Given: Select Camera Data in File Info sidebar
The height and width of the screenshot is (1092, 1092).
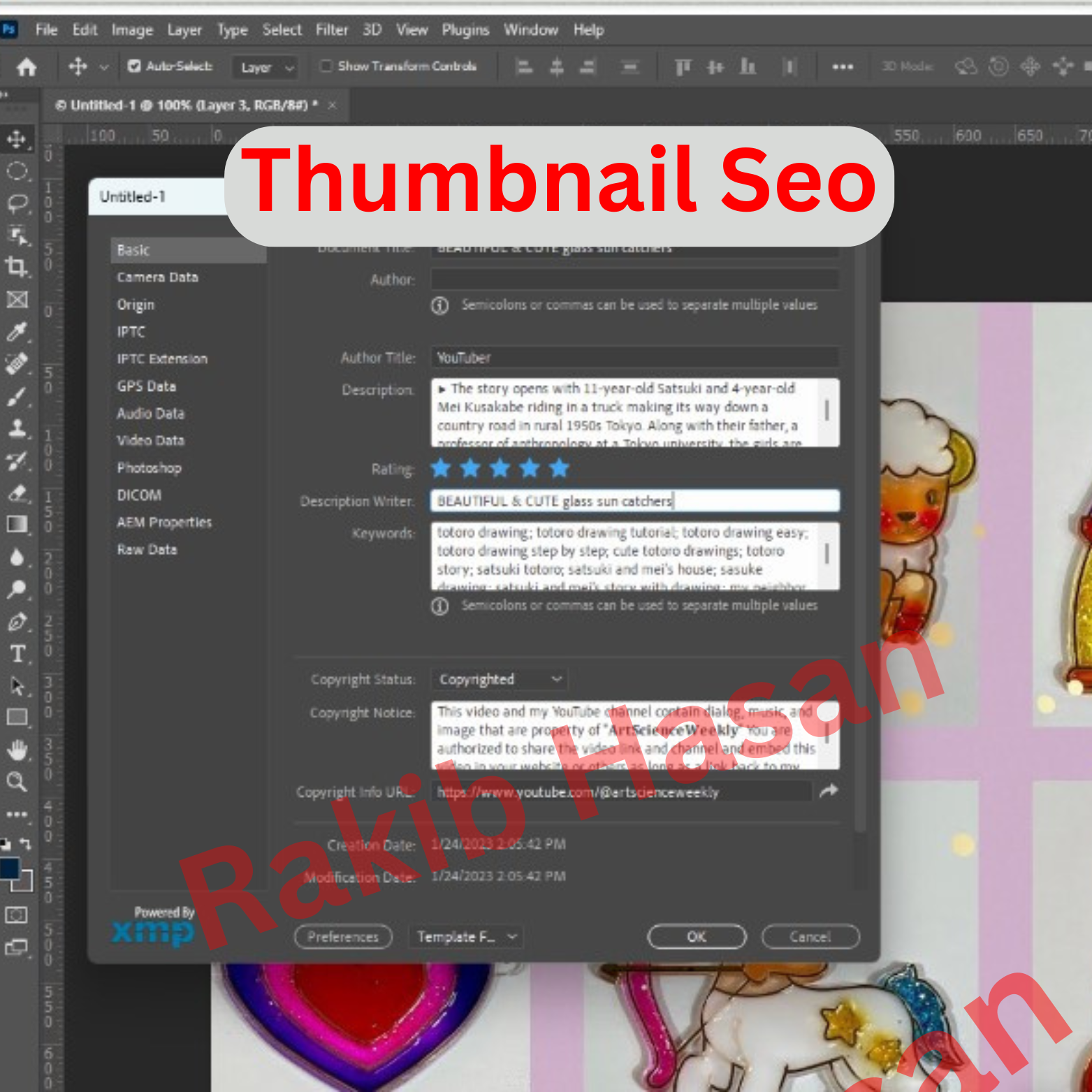Looking at the screenshot, I should pos(158,277).
